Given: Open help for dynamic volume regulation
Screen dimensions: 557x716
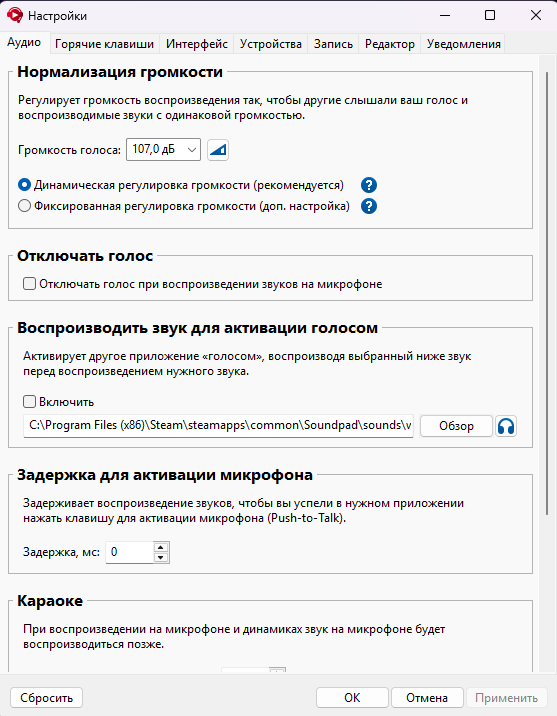Looking at the screenshot, I should [369, 185].
